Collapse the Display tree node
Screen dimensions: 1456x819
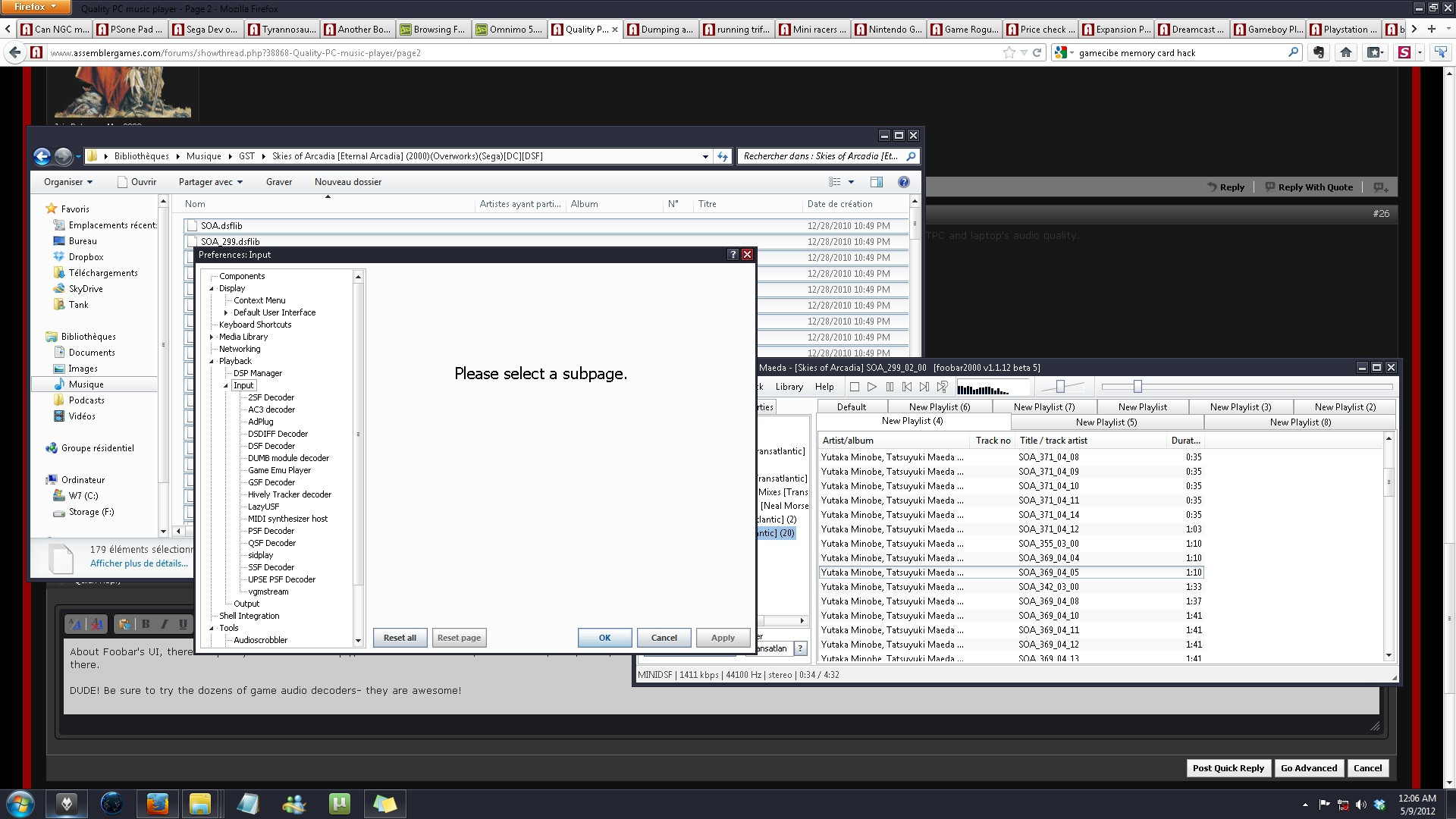tap(212, 288)
